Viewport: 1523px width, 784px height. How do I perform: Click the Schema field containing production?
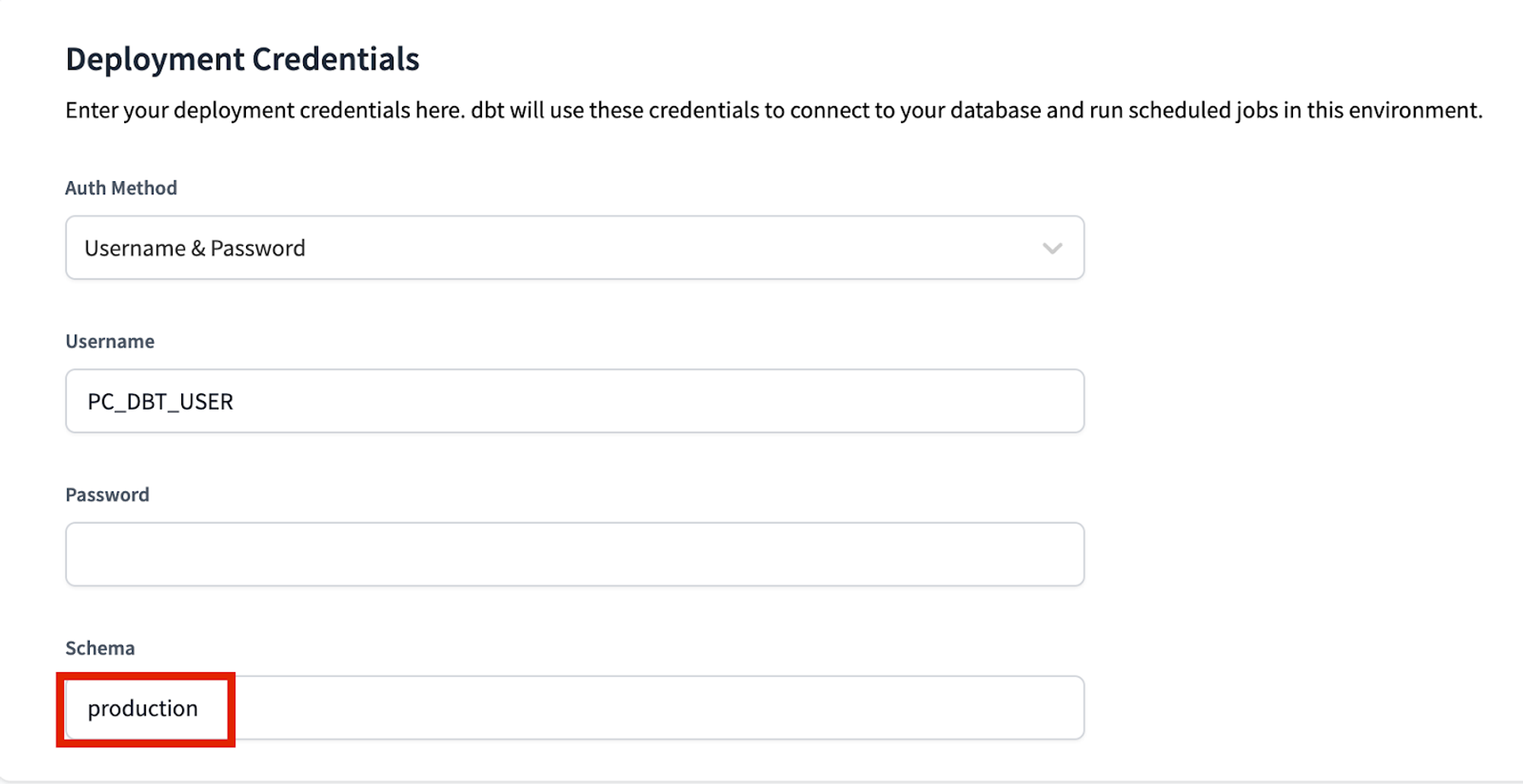pos(574,708)
